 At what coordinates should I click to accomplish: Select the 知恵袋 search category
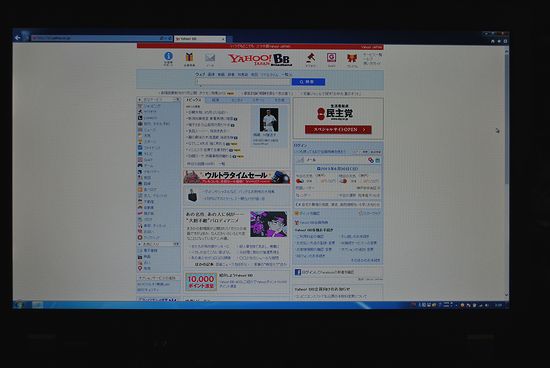(243, 74)
